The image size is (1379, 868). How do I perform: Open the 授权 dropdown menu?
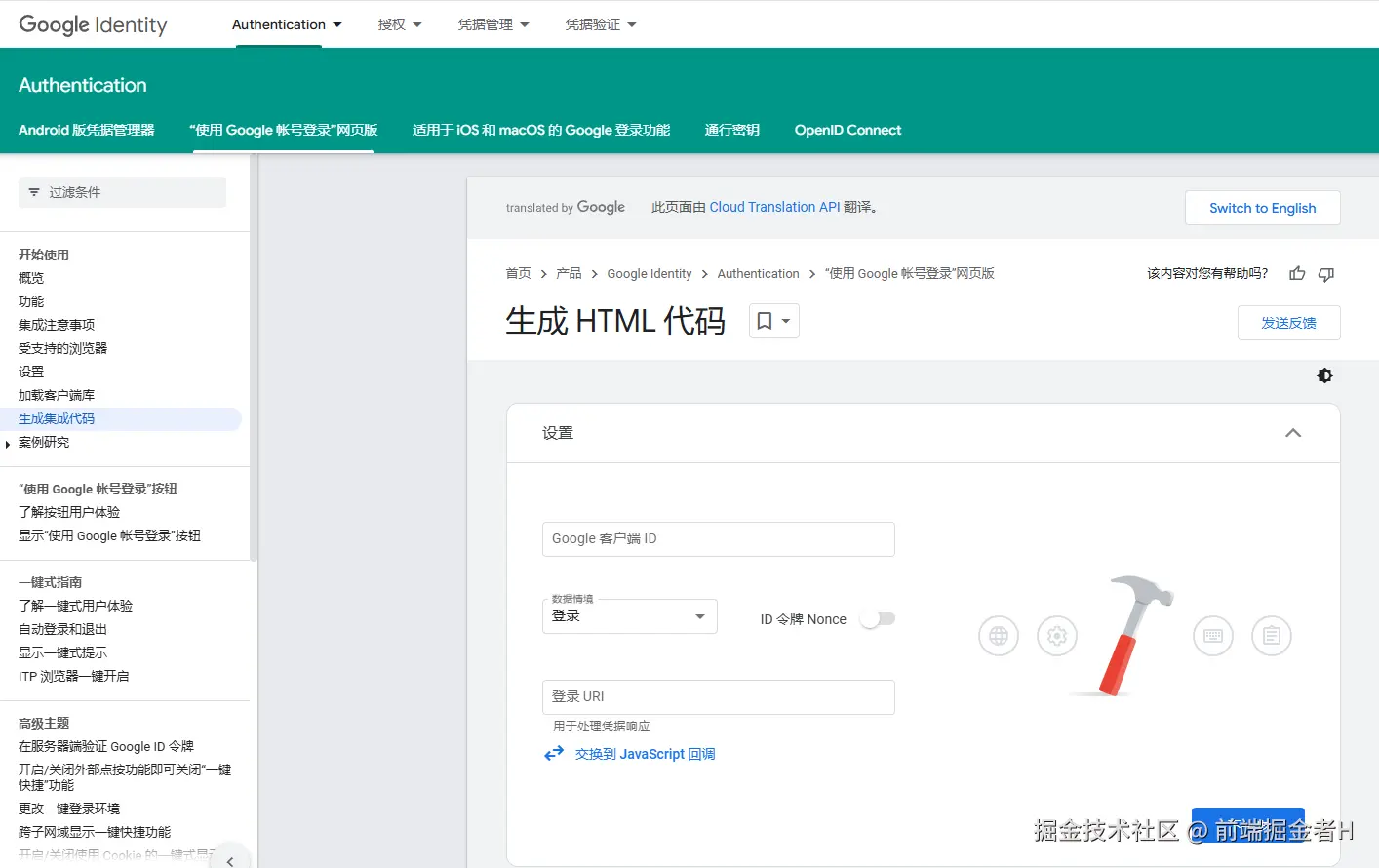[x=400, y=24]
